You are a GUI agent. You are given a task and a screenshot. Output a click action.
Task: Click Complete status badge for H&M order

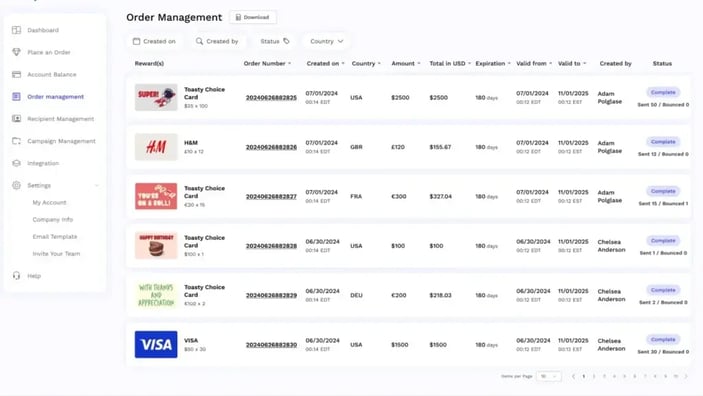(663, 142)
